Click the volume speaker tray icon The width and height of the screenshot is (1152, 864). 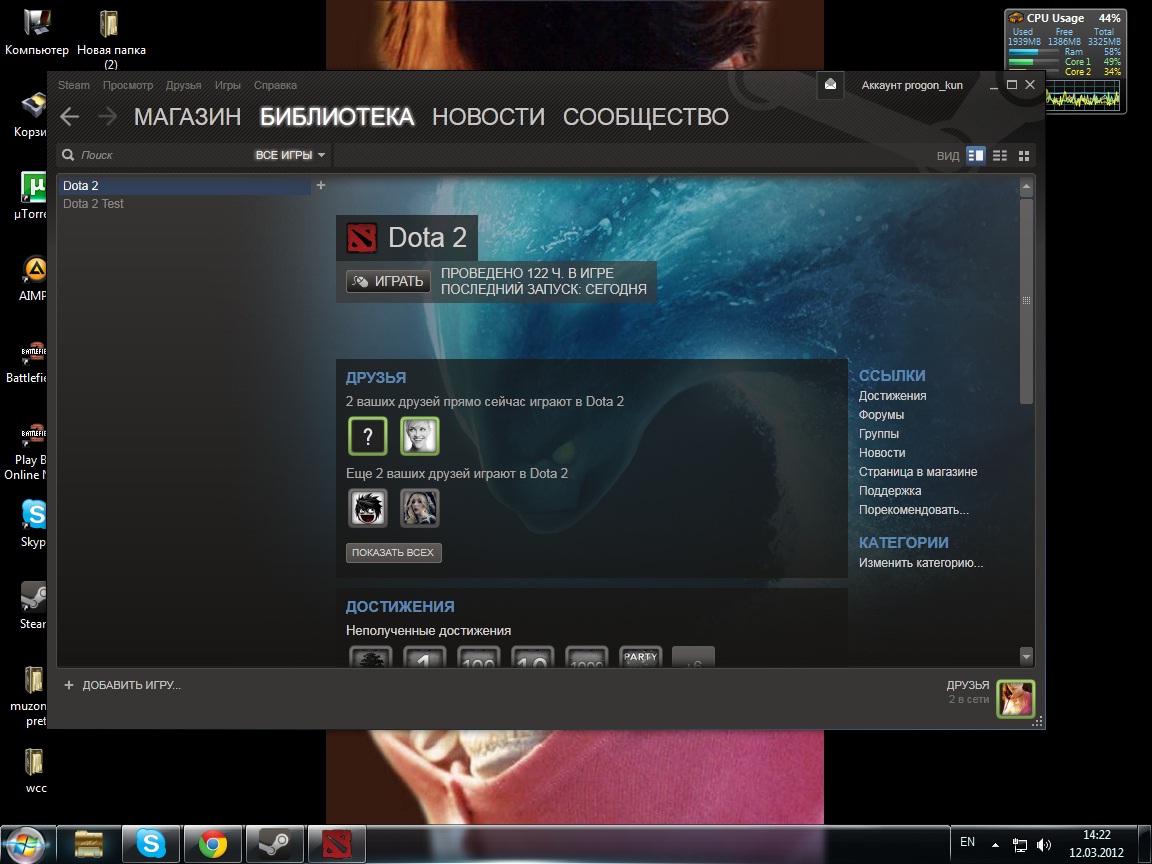[x=1043, y=845]
